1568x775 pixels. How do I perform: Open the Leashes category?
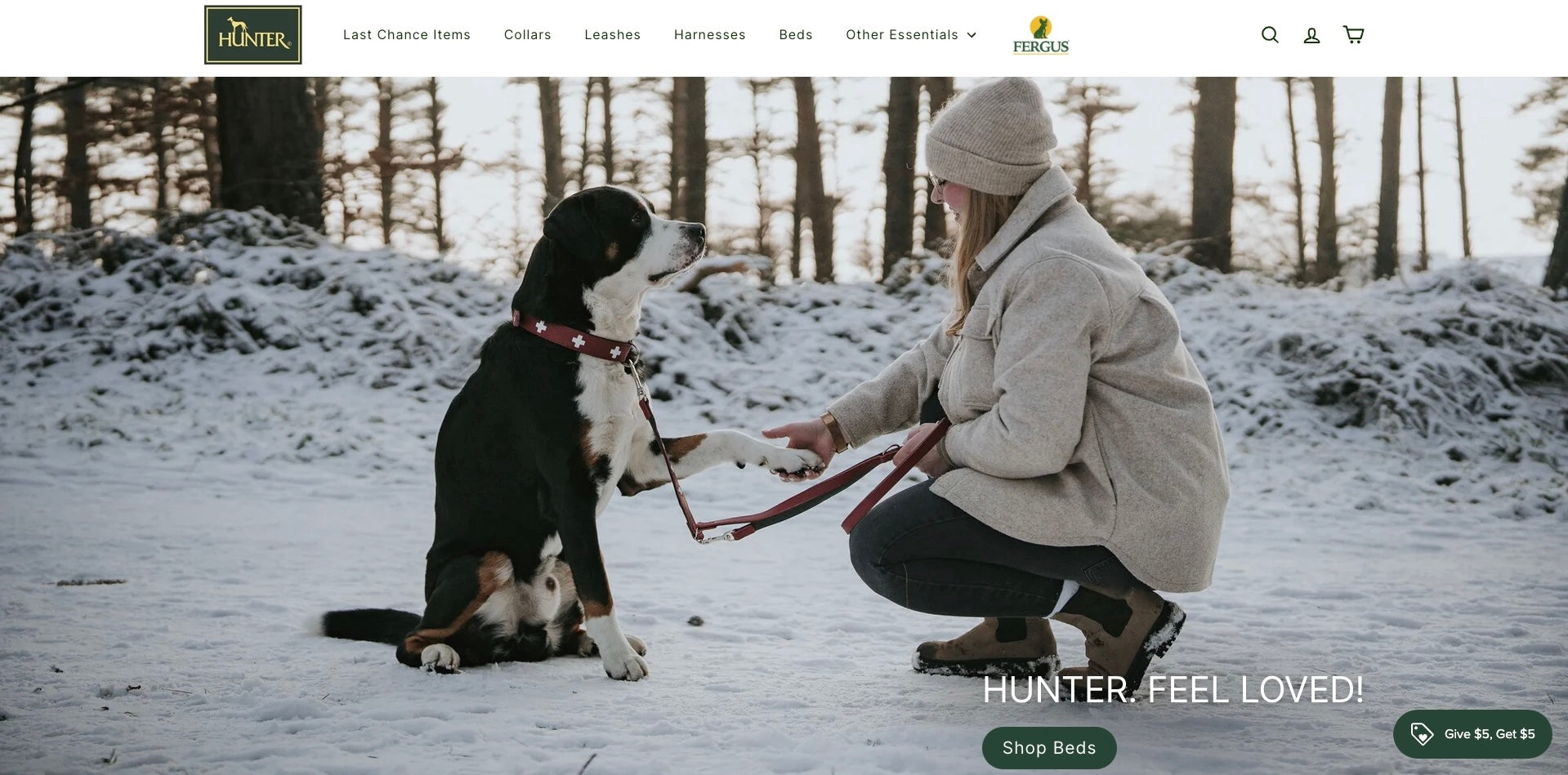coord(613,34)
